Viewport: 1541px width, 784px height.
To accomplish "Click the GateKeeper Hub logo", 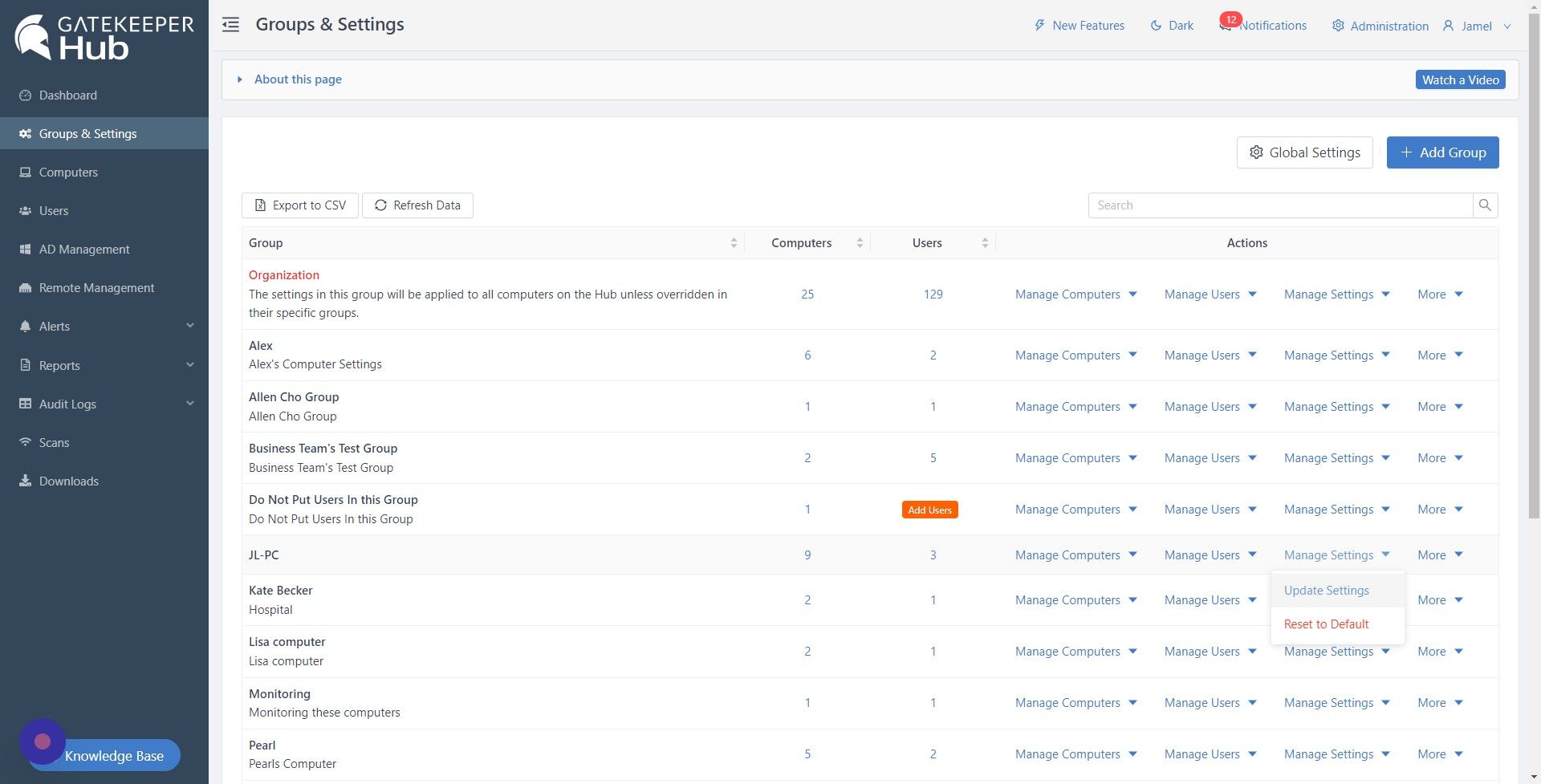I will (x=104, y=37).
